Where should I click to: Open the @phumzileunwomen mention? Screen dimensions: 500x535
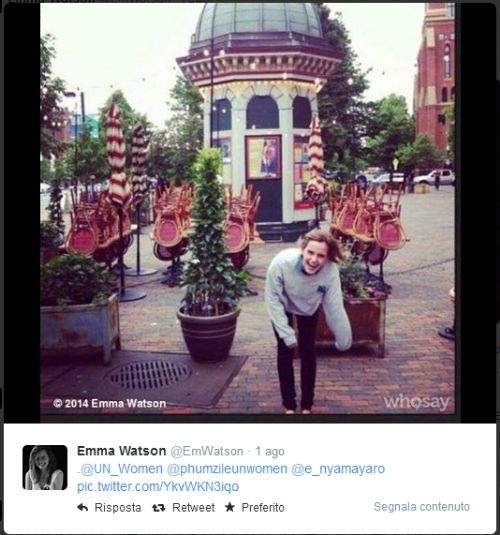click(x=227, y=469)
